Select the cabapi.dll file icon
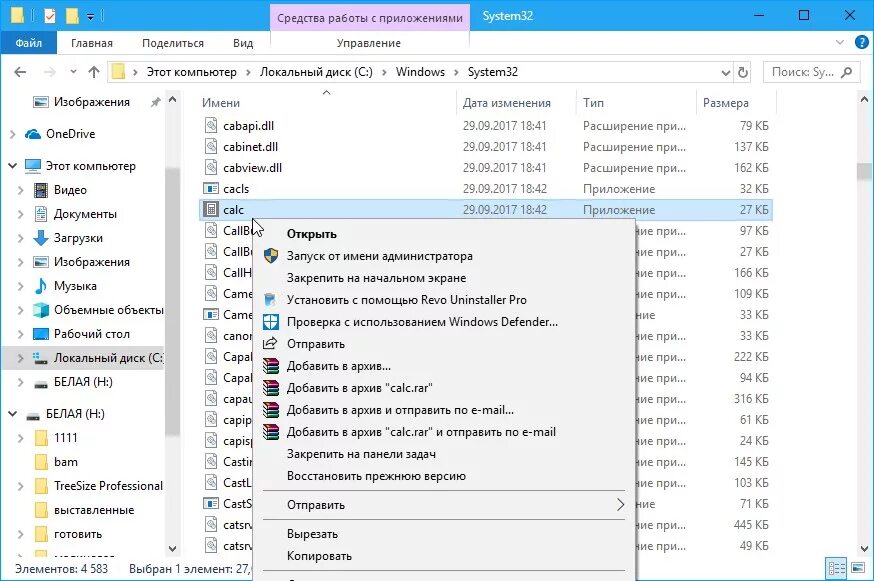 tap(211, 125)
